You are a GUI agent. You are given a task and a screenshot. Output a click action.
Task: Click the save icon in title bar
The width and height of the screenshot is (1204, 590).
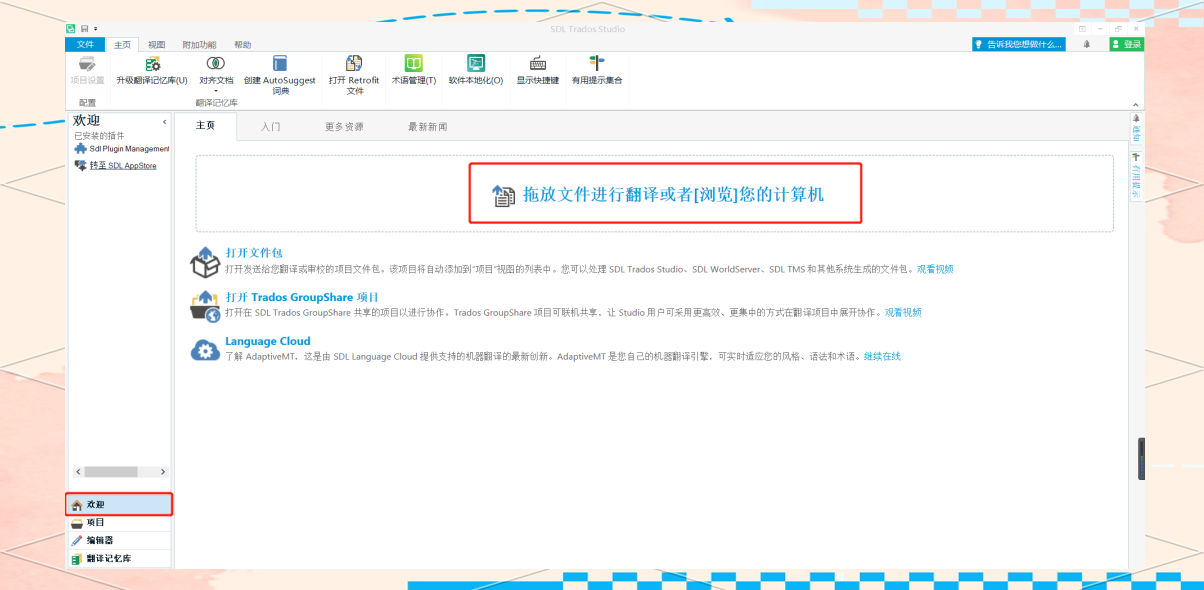(x=83, y=29)
